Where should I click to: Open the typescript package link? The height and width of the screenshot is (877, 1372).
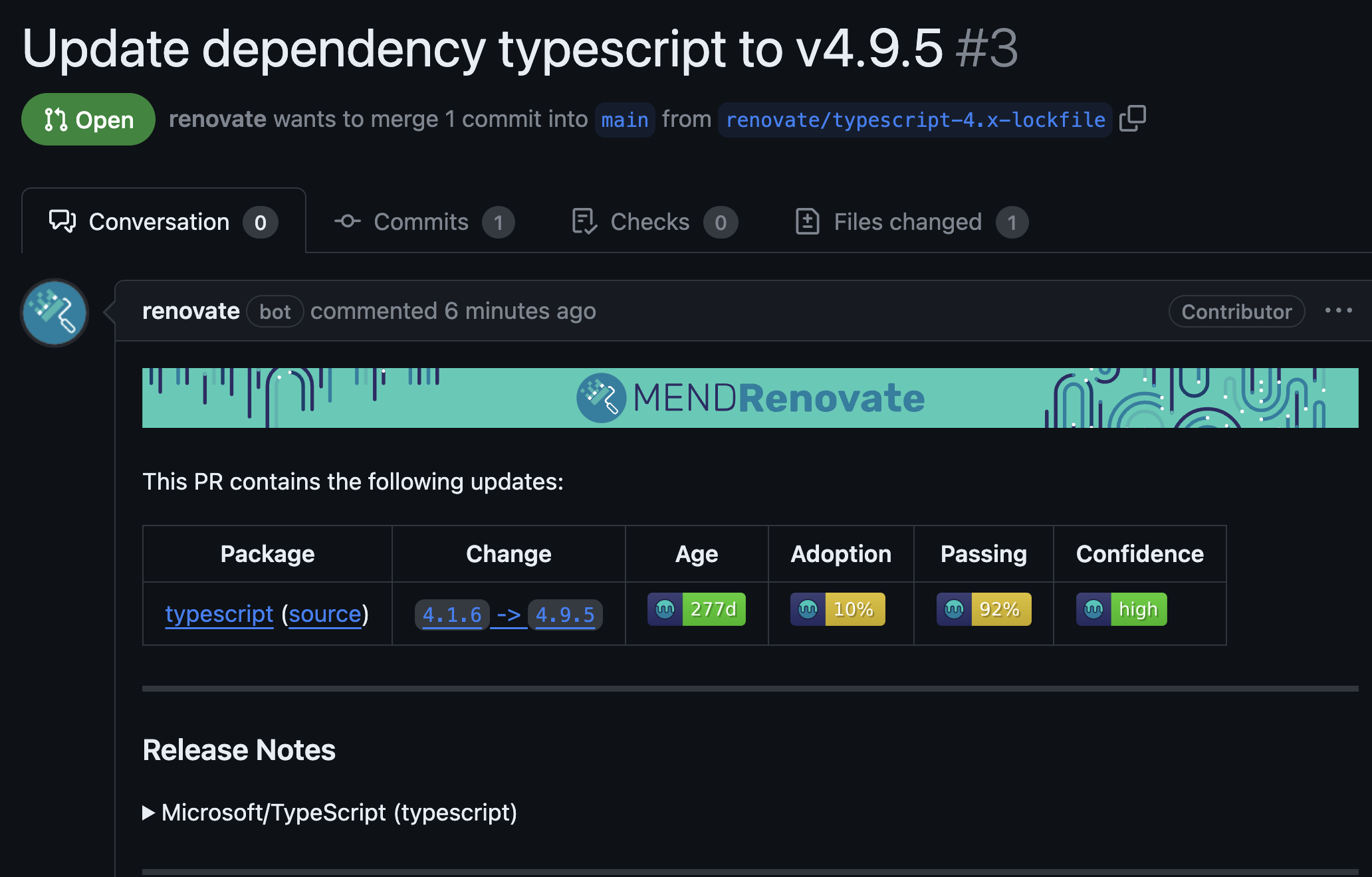(219, 614)
